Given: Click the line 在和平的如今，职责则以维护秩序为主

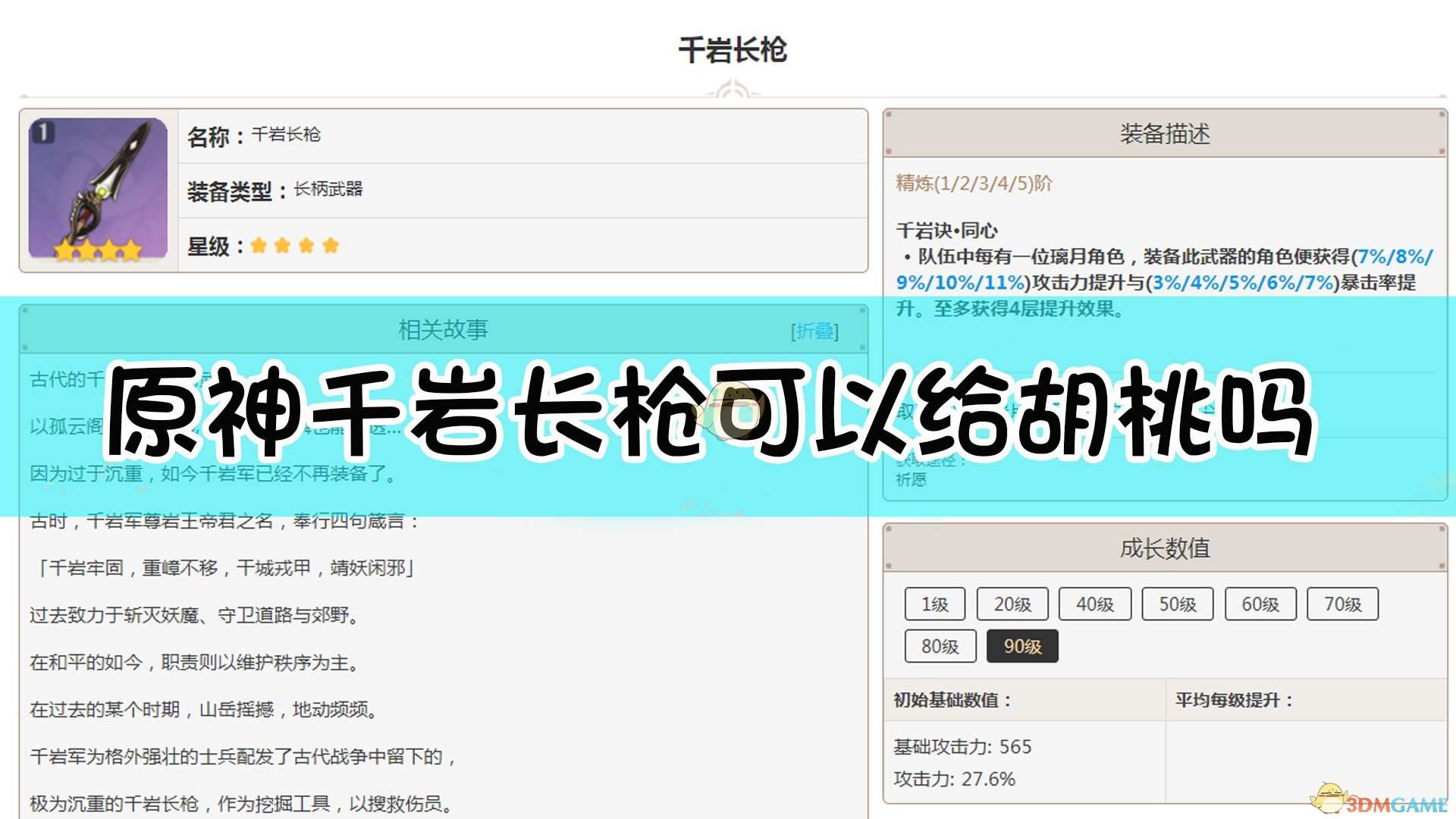Looking at the screenshot, I should [194, 662].
